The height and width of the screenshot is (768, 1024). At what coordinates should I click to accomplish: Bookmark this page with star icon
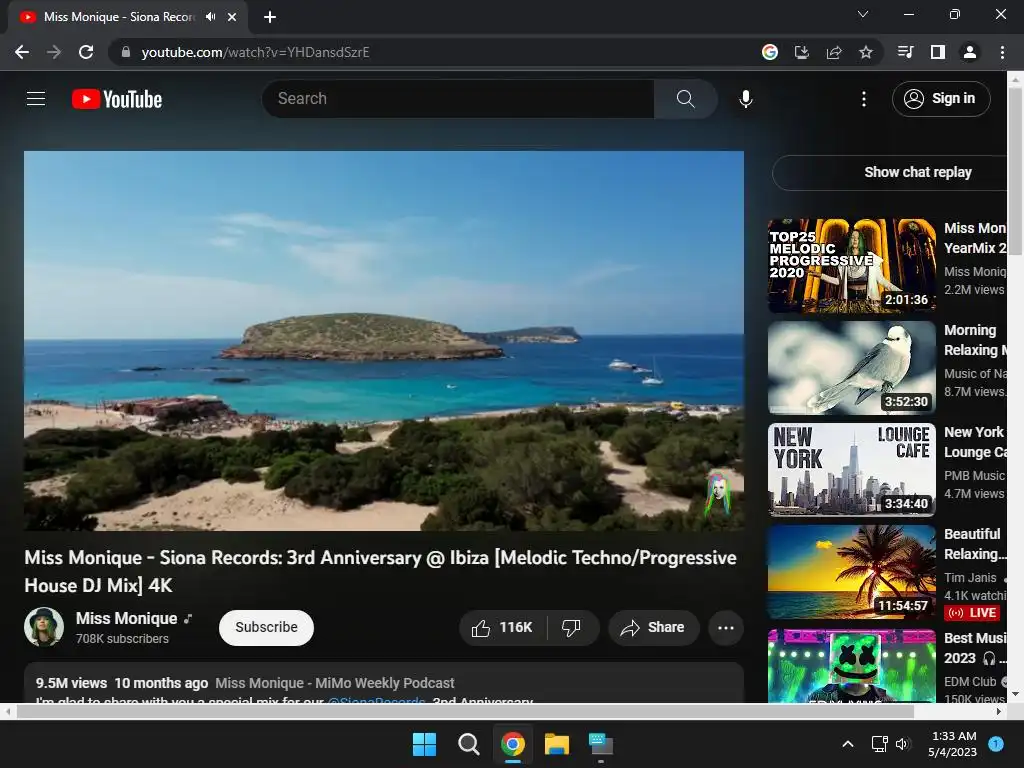click(866, 52)
